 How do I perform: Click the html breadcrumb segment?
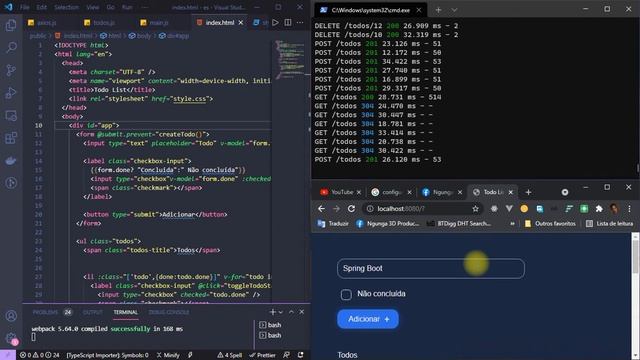[x=111, y=36]
